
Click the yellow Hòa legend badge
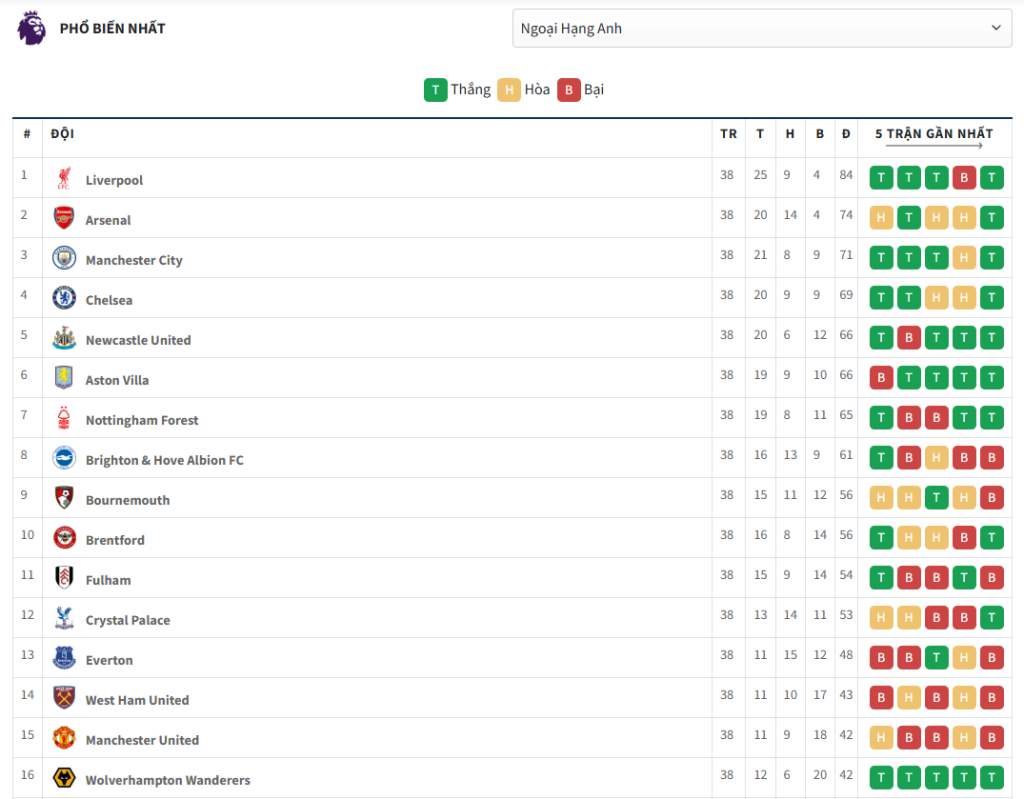509,90
